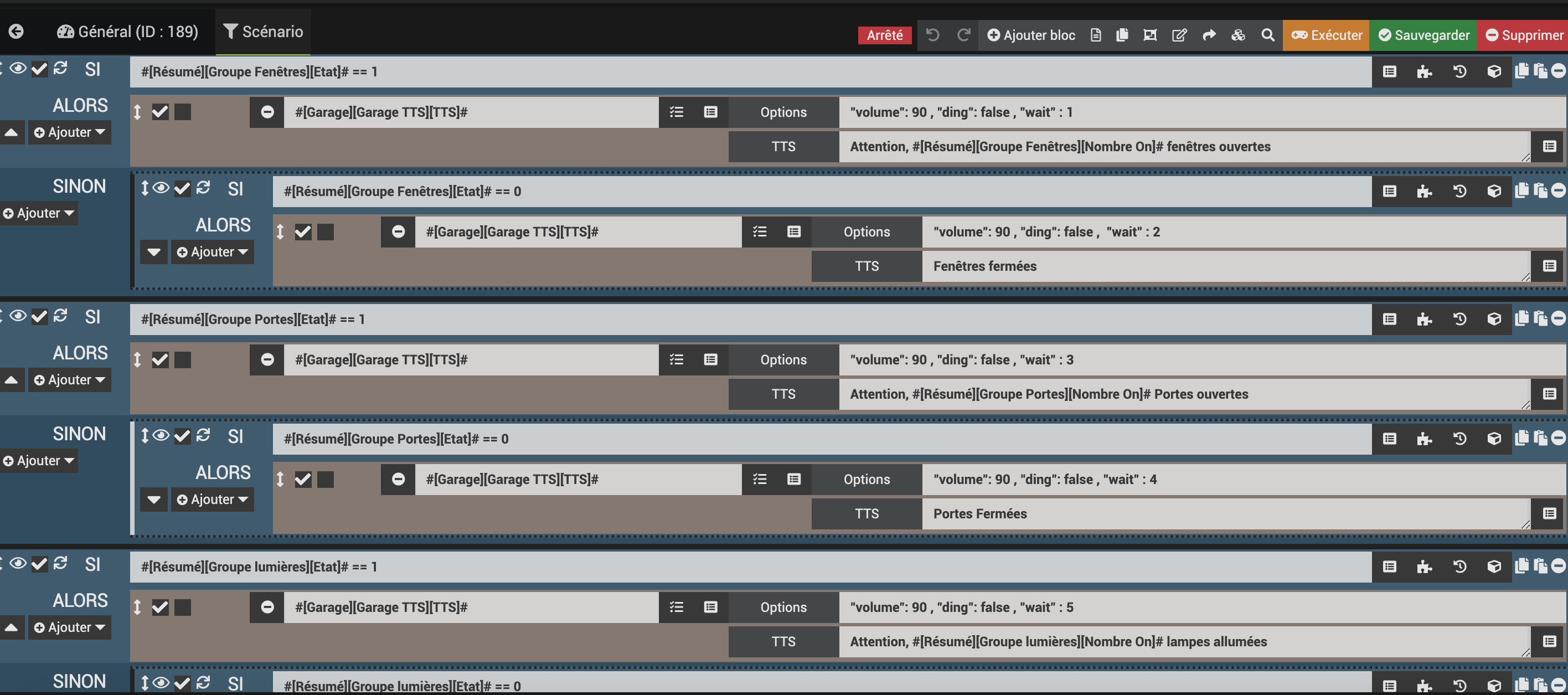Open history picker for Groupe Fenêtres == 1 condition
The image size is (1568, 695).
(1459, 72)
